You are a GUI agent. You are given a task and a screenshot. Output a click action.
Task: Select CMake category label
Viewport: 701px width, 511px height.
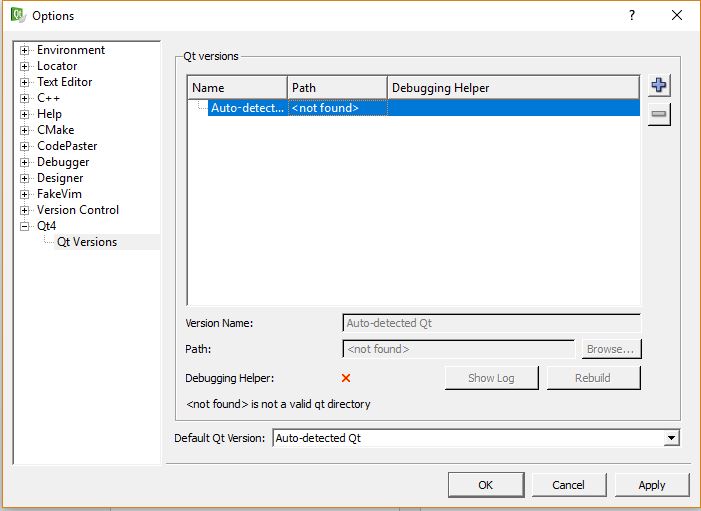(x=56, y=130)
